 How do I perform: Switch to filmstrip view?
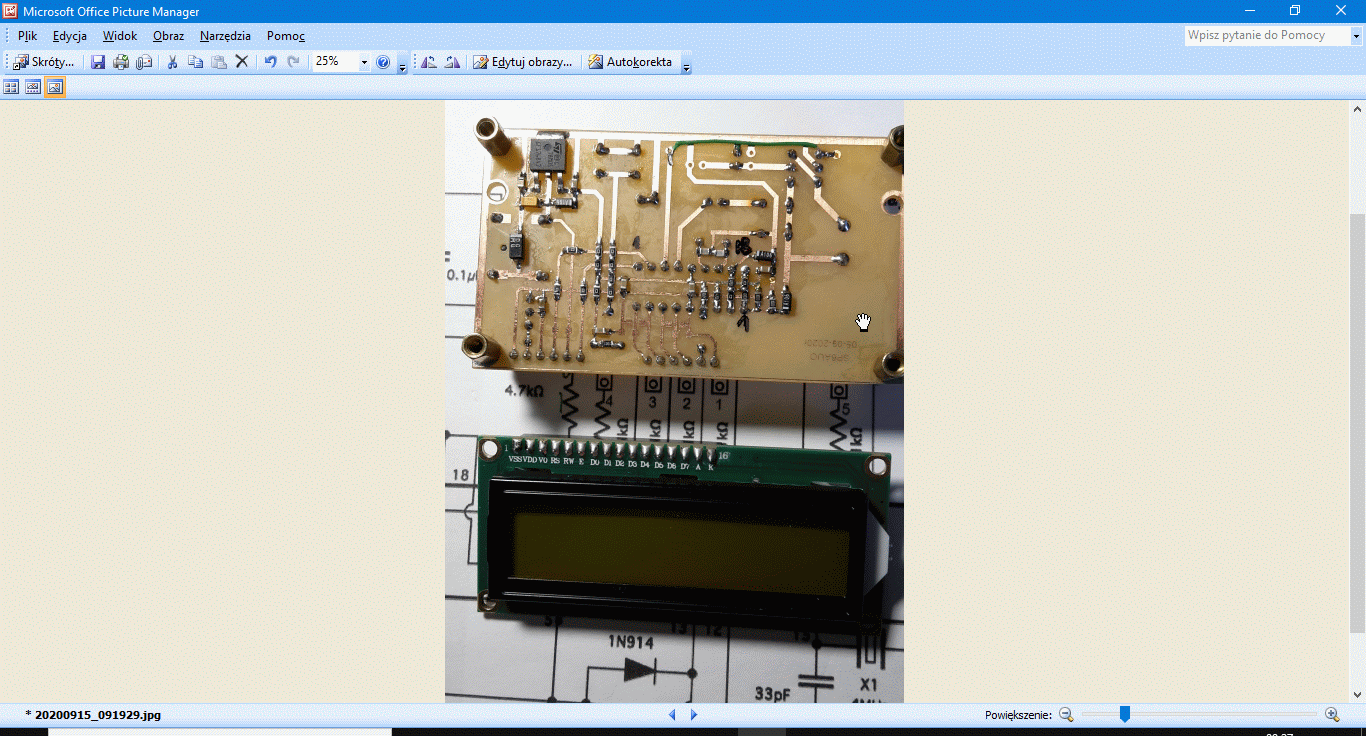(33, 87)
